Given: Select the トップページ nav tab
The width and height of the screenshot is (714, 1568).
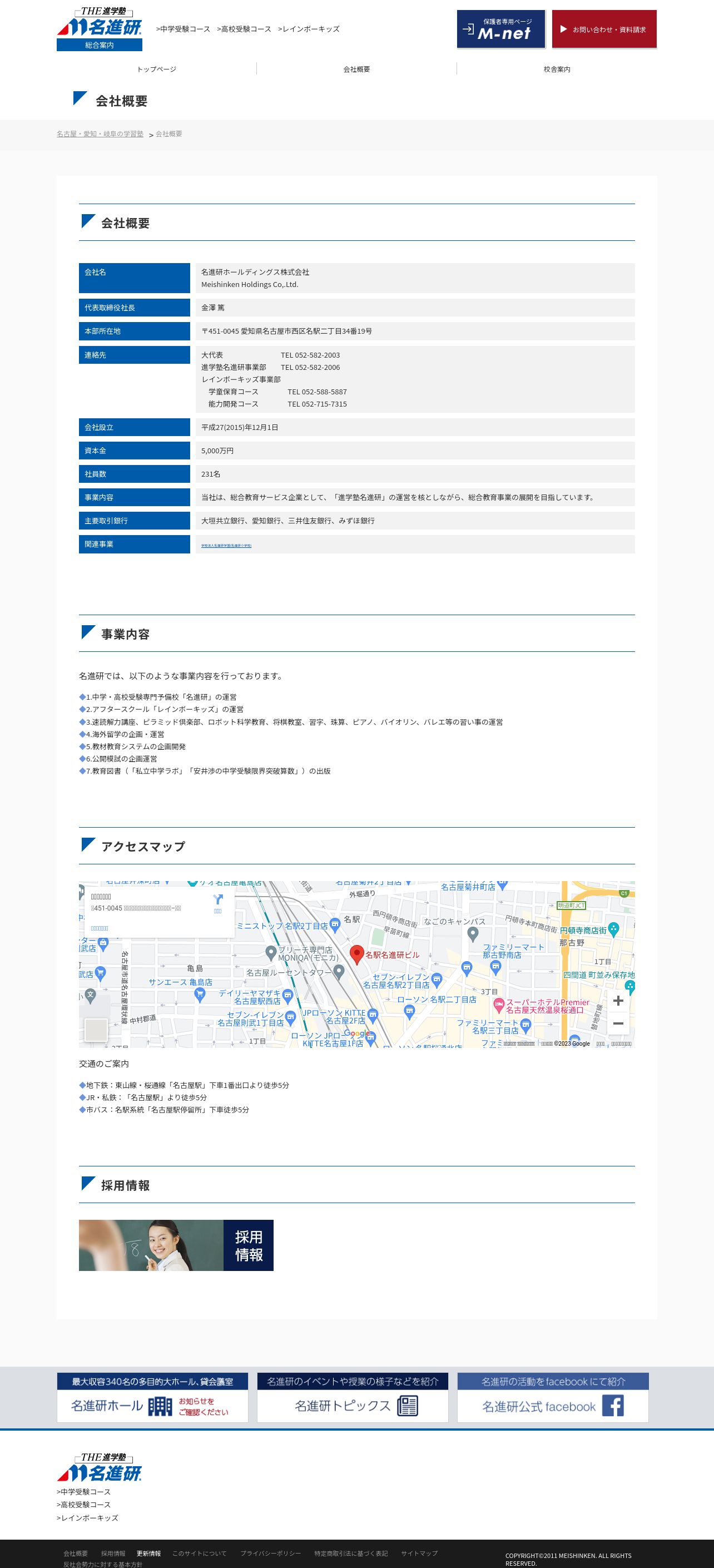Looking at the screenshot, I should coord(156,69).
